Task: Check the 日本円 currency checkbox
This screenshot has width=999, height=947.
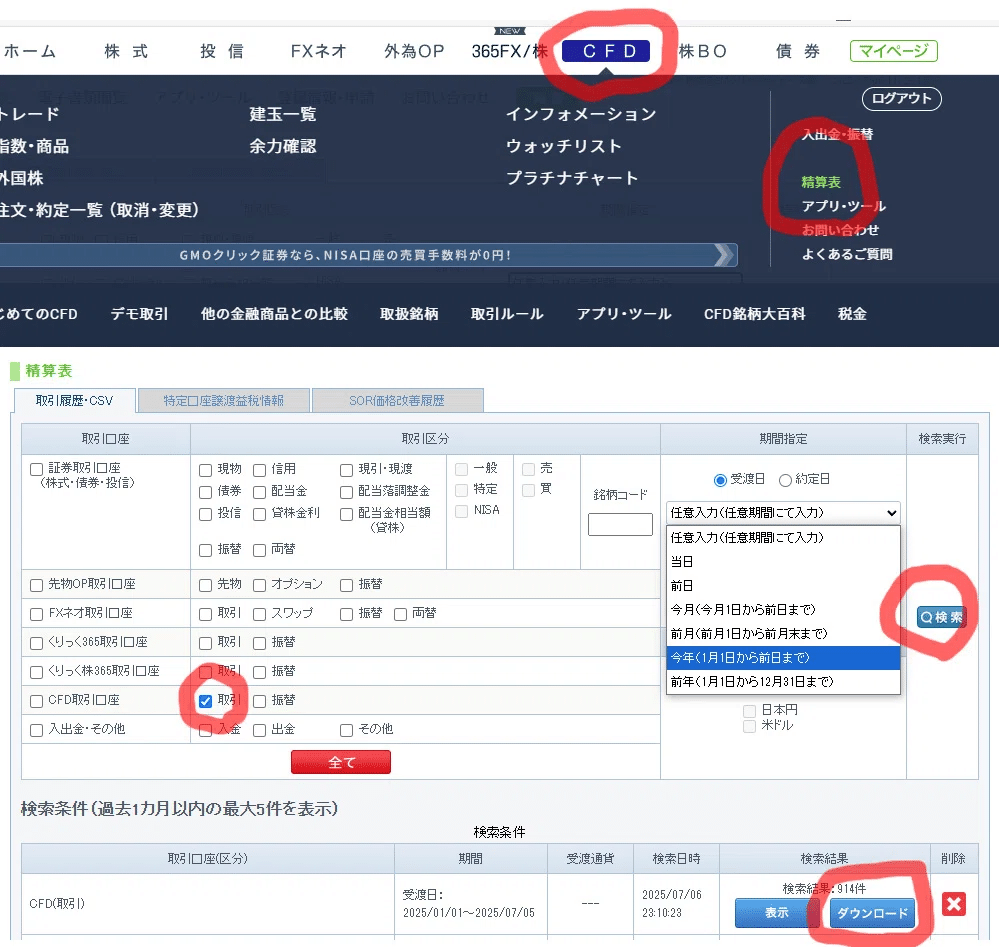Action: (x=749, y=709)
